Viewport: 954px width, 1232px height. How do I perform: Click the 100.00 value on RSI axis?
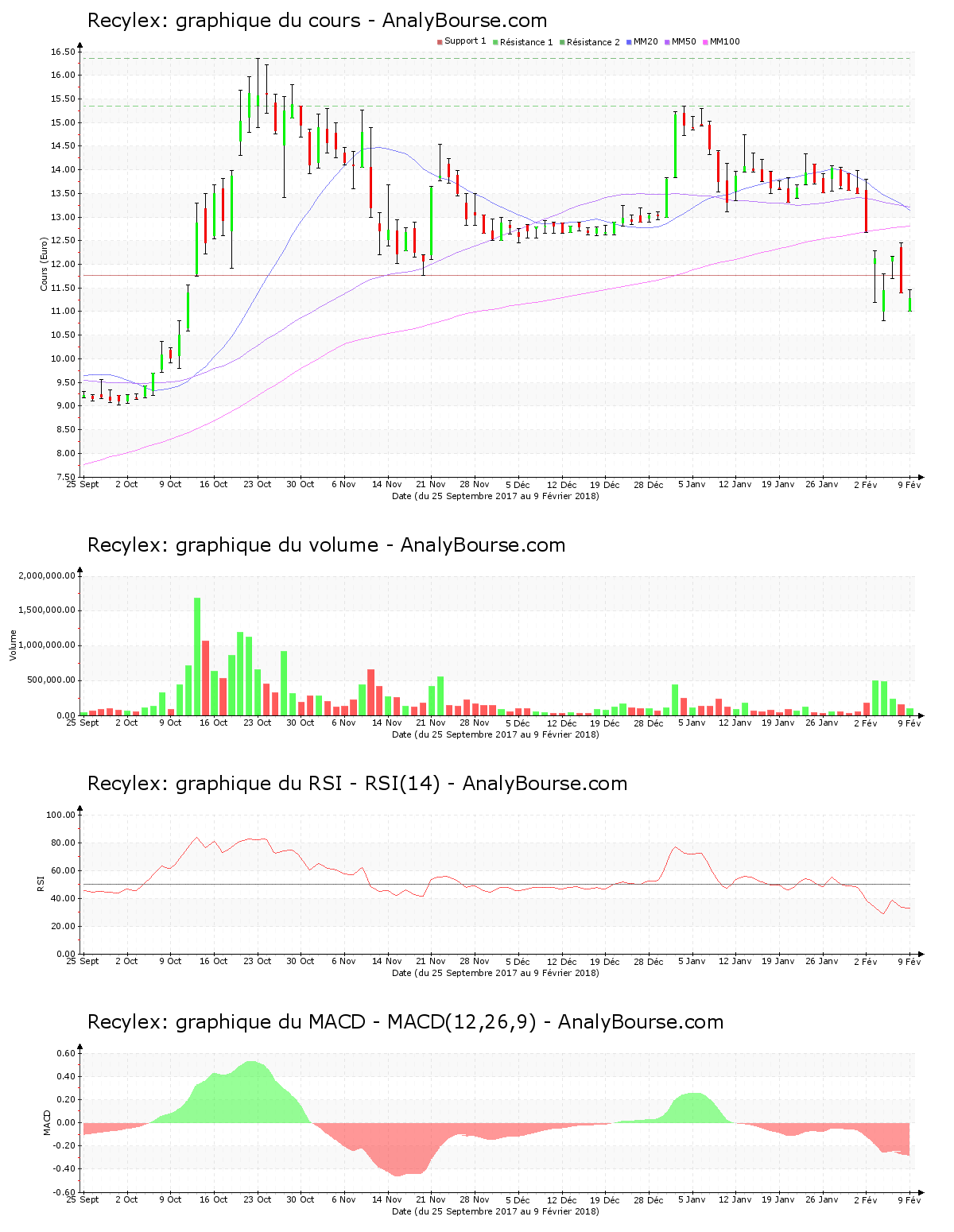(60, 815)
